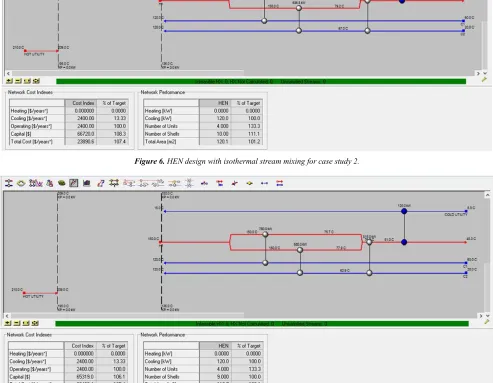Open the green oval loop toolbar icon
Screen dimensions: 493x383
tap(21, 183)
